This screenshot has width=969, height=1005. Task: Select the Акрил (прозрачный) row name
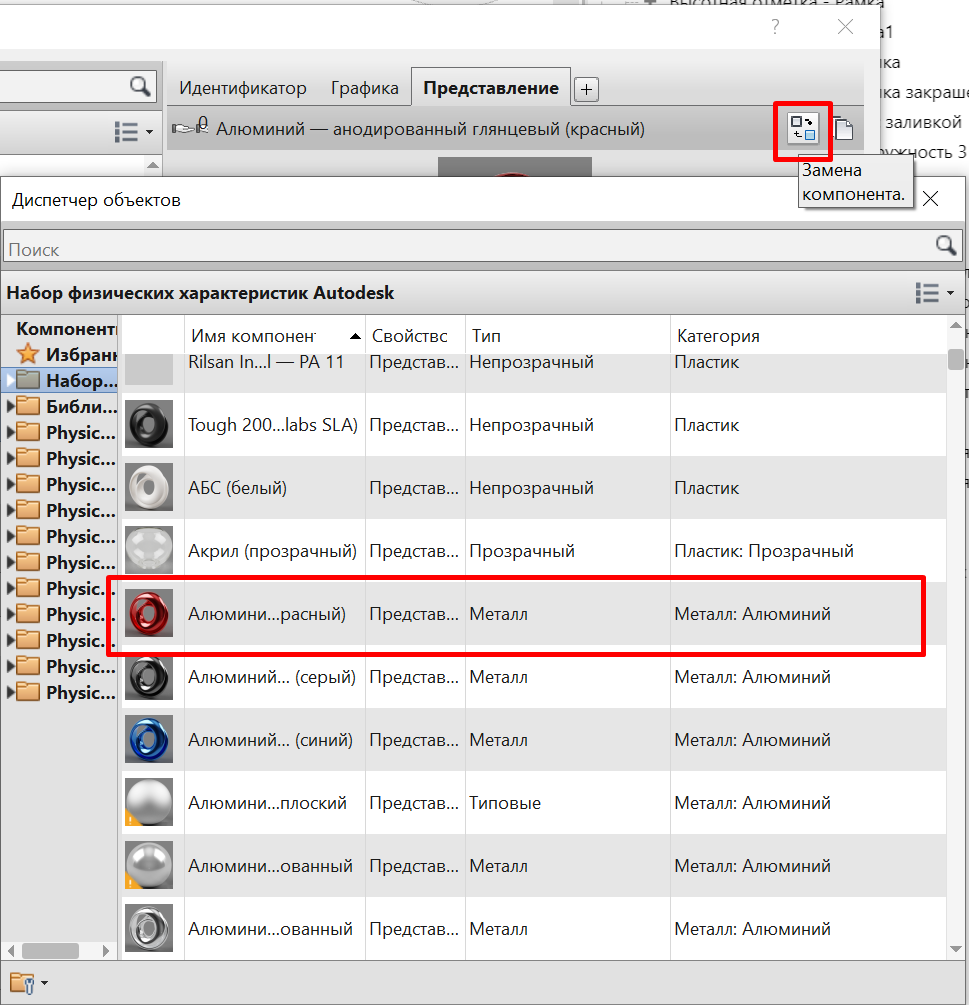(272, 551)
